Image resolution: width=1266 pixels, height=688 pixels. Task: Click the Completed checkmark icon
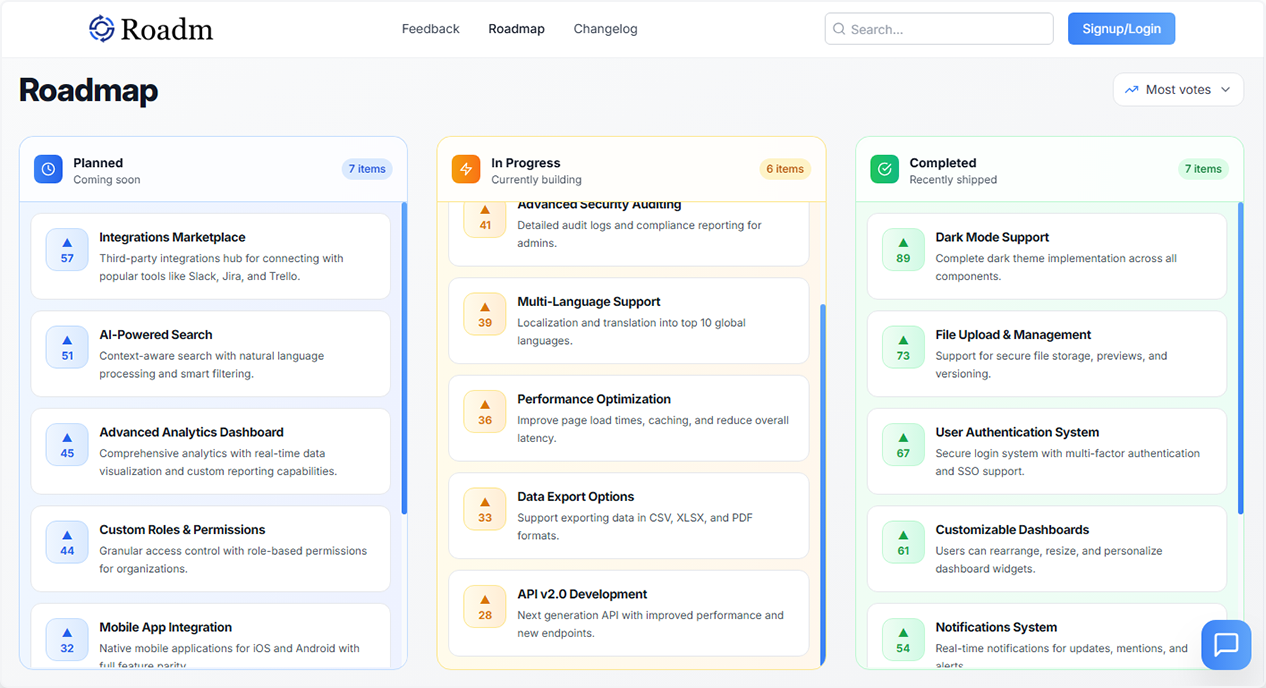pyautogui.click(x=884, y=169)
